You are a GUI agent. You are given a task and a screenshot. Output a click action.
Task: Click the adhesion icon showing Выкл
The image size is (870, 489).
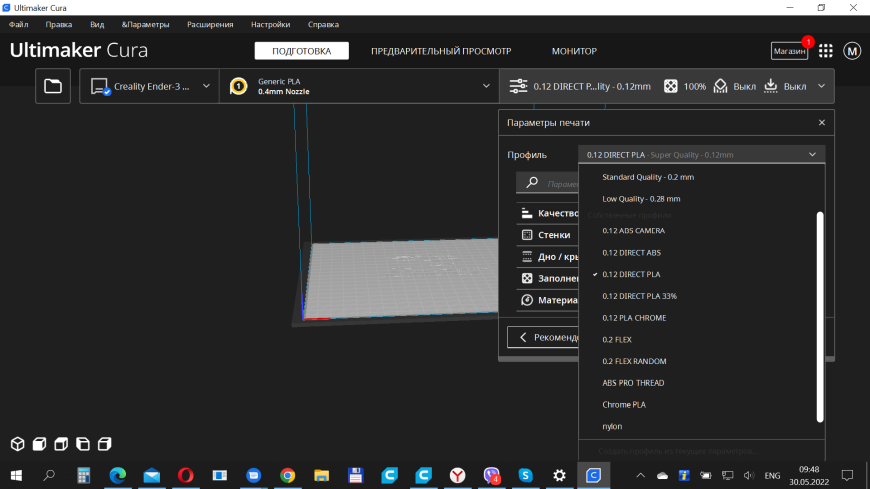[x=771, y=86]
